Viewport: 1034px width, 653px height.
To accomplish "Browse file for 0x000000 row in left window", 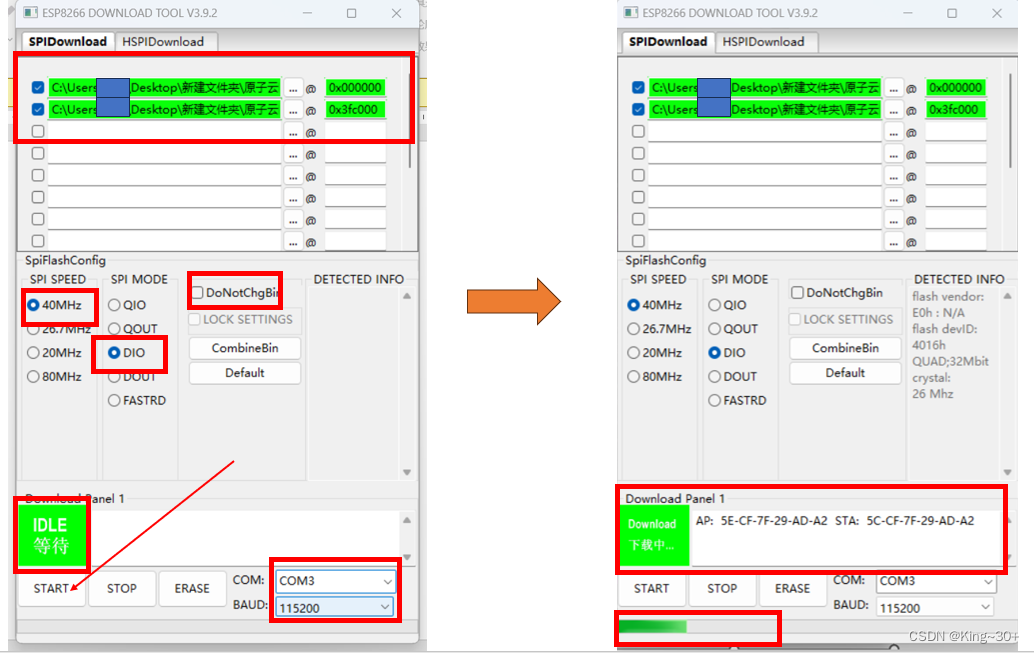I will pos(293,88).
